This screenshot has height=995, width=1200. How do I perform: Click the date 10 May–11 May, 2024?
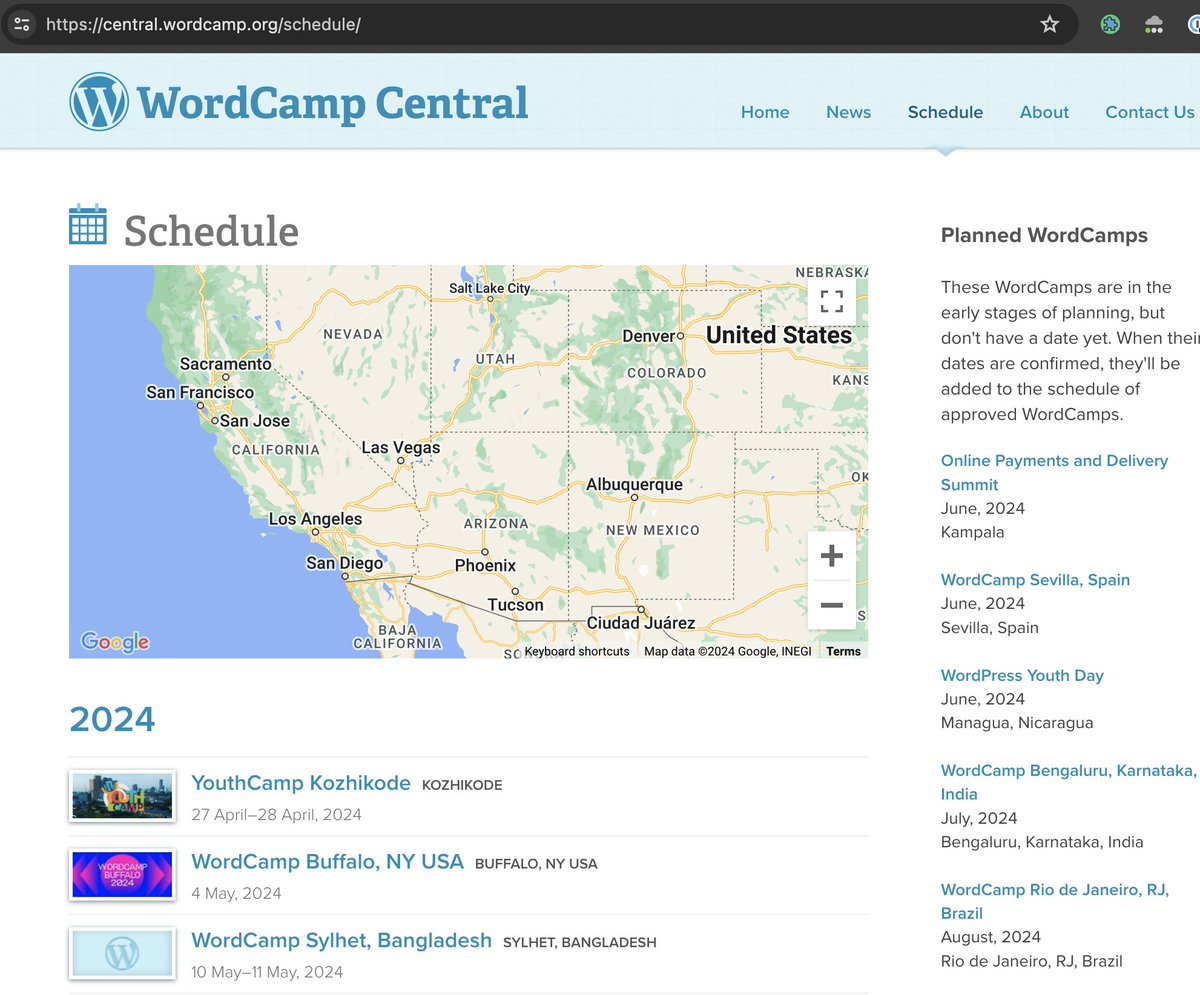pos(267,971)
